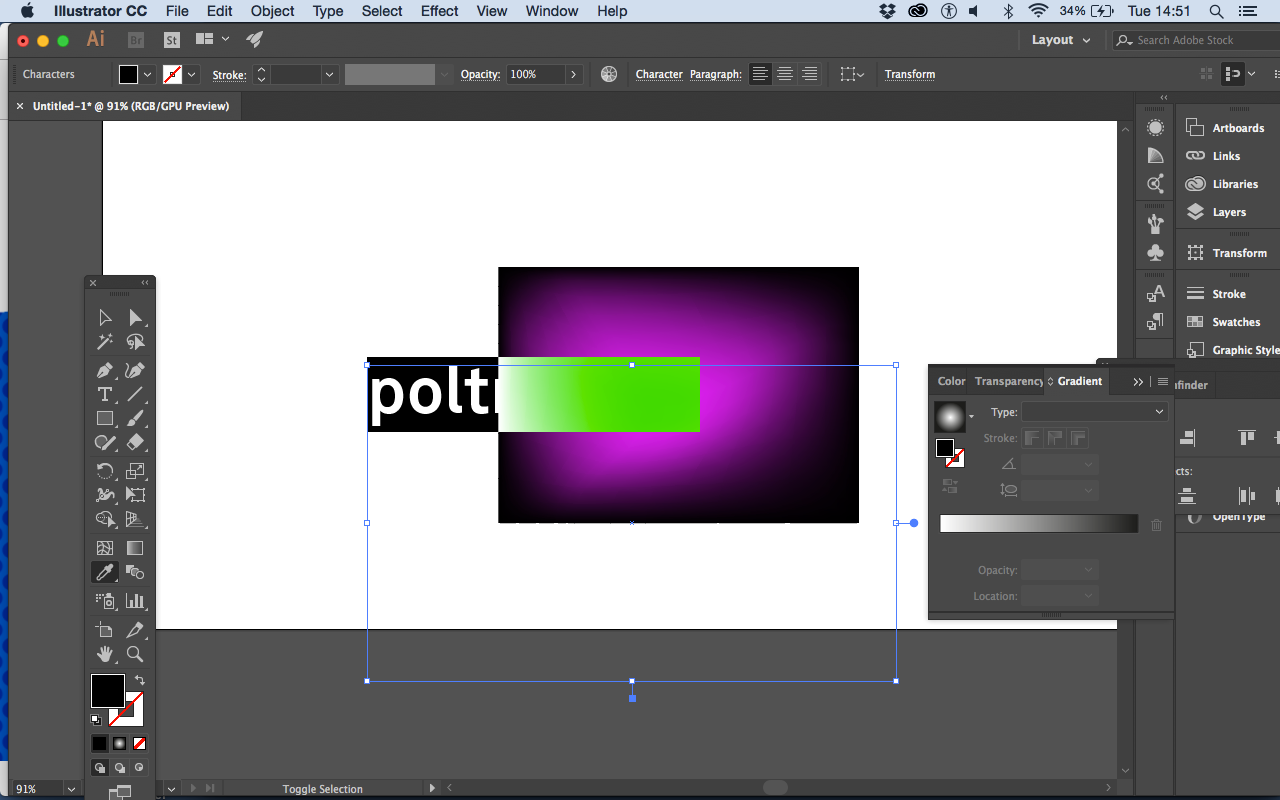Viewport: 1280px width, 800px height.
Task: Pick the Type tool
Action: tap(105, 395)
